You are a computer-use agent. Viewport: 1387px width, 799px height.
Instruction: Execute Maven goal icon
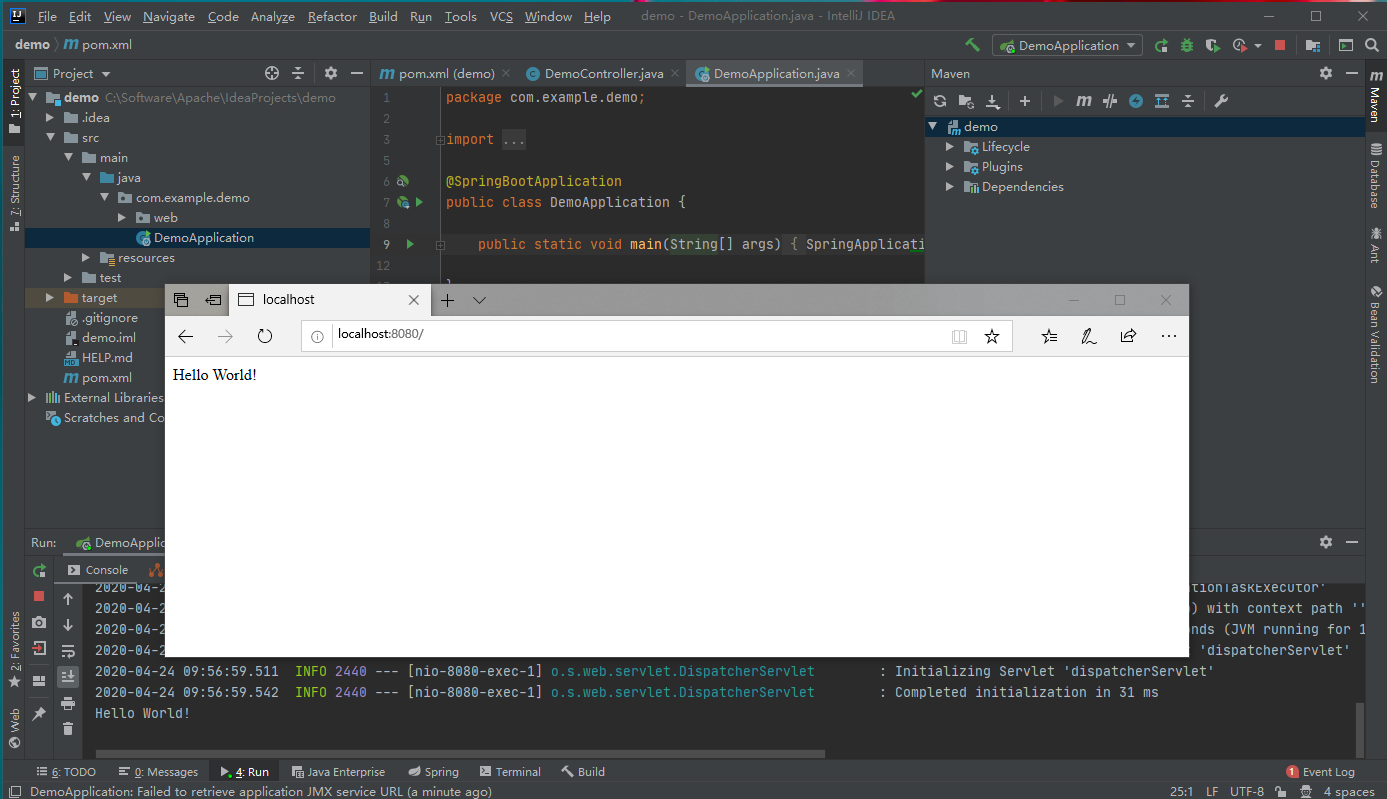(1084, 101)
